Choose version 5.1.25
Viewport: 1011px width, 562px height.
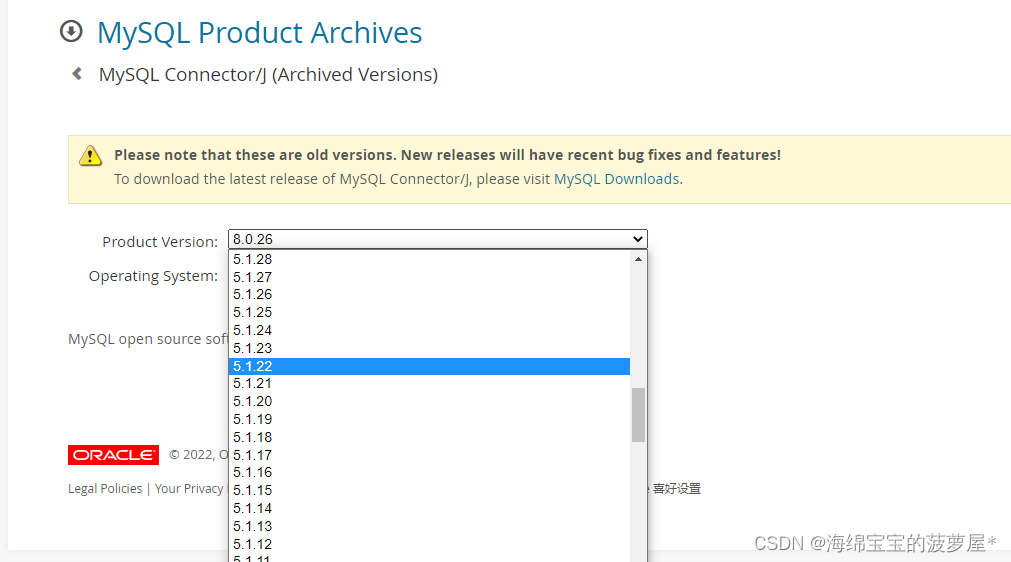pos(429,313)
